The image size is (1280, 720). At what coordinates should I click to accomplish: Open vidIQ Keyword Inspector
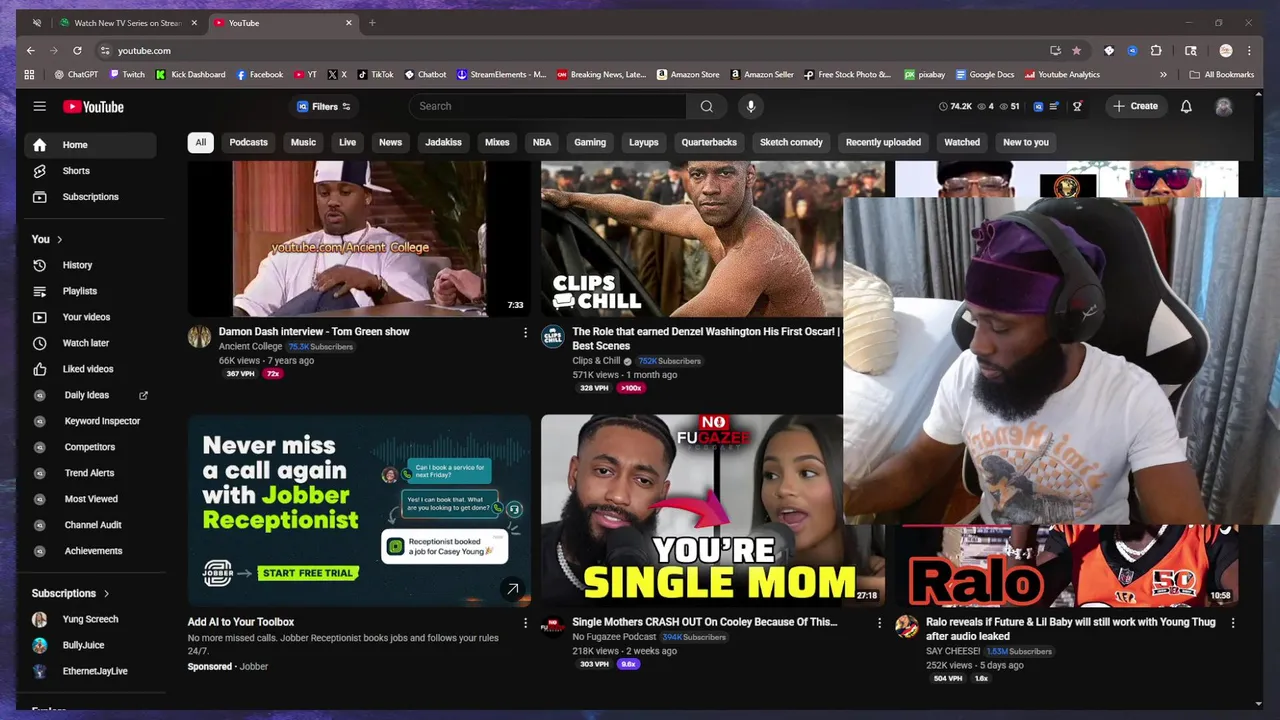tap(90, 421)
